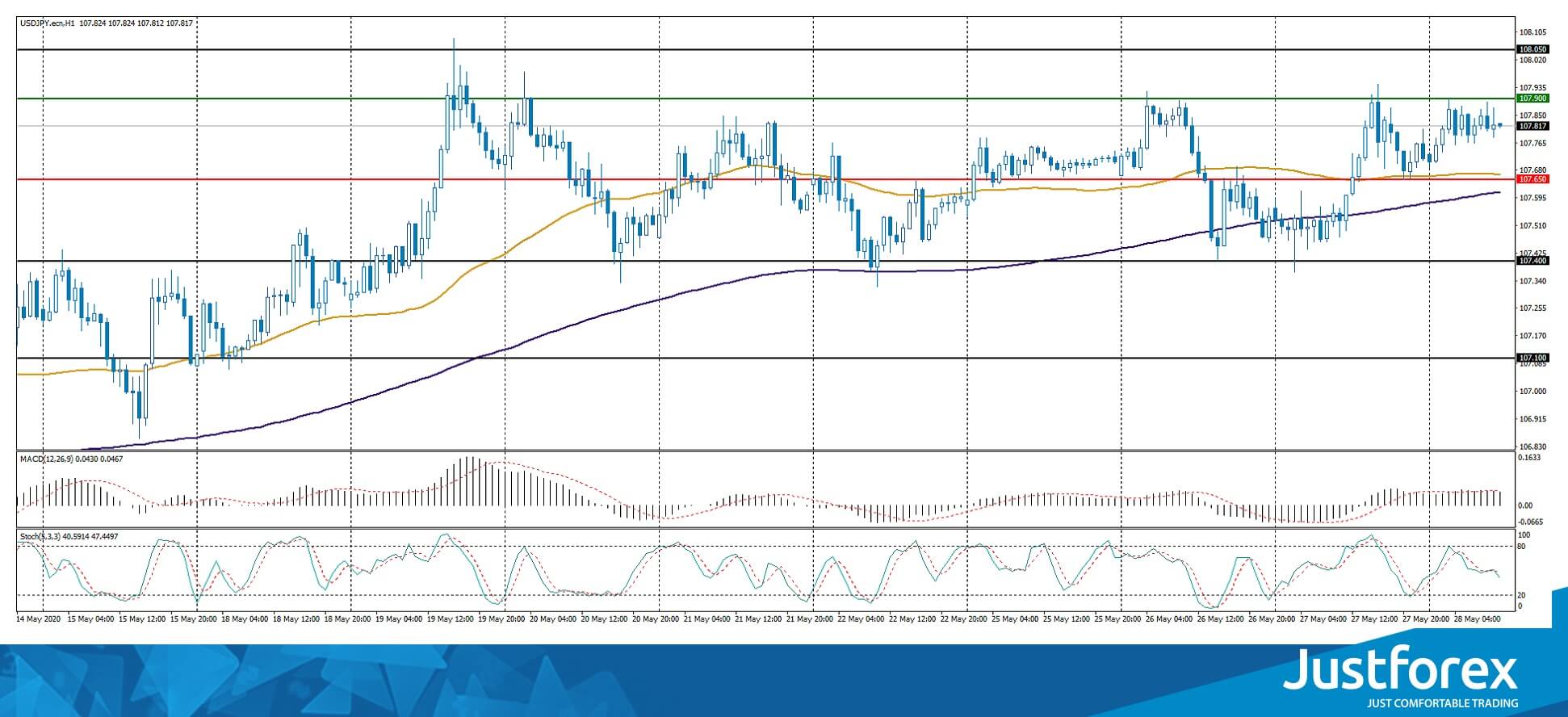The height and width of the screenshot is (717, 1568).
Task: Click the 20 May 12:00 time label
Action: pos(605,618)
